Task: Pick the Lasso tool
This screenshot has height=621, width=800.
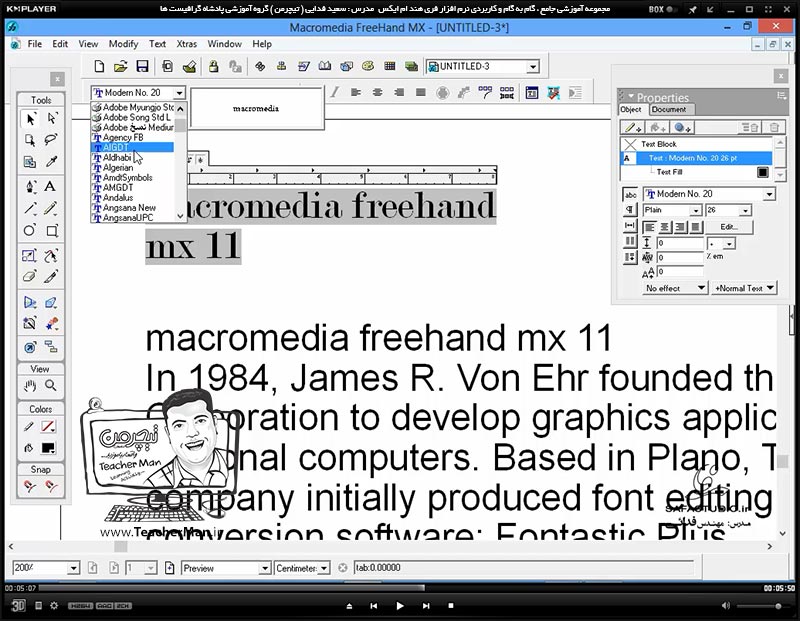Action: point(51,140)
